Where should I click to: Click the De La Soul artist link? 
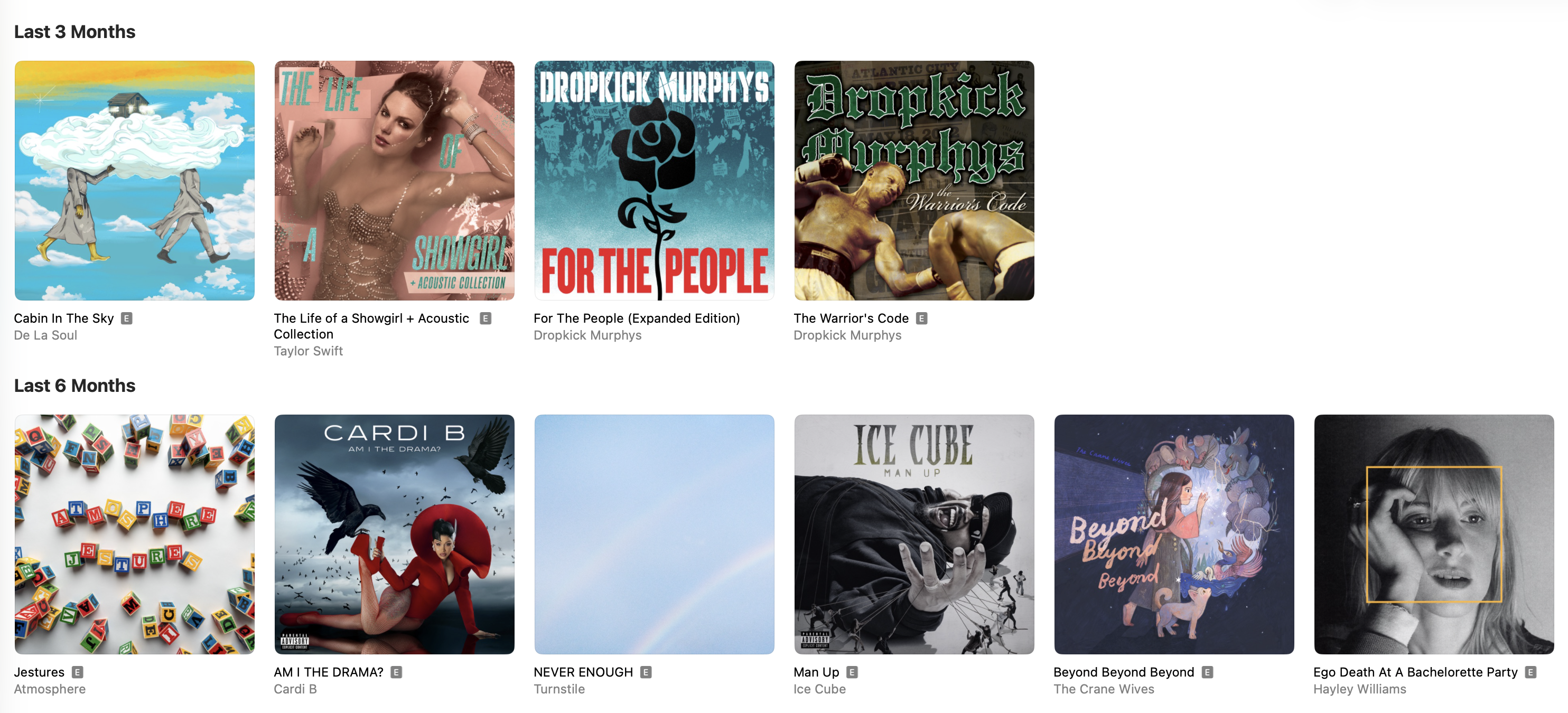pos(45,335)
